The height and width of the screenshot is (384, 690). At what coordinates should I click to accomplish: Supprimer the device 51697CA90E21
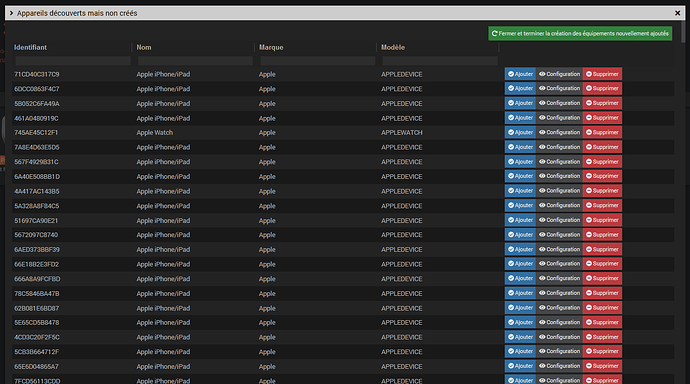pyautogui.click(x=602, y=220)
